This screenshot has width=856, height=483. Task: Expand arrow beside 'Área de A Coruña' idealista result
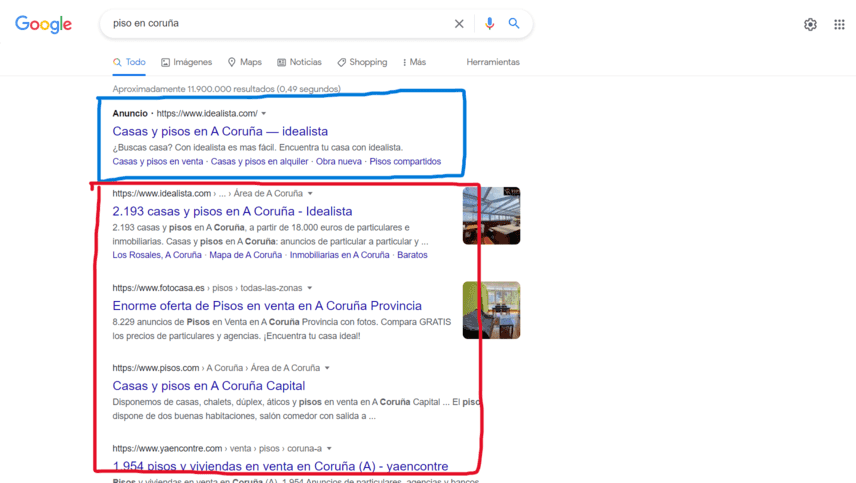[x=310, y=194]
